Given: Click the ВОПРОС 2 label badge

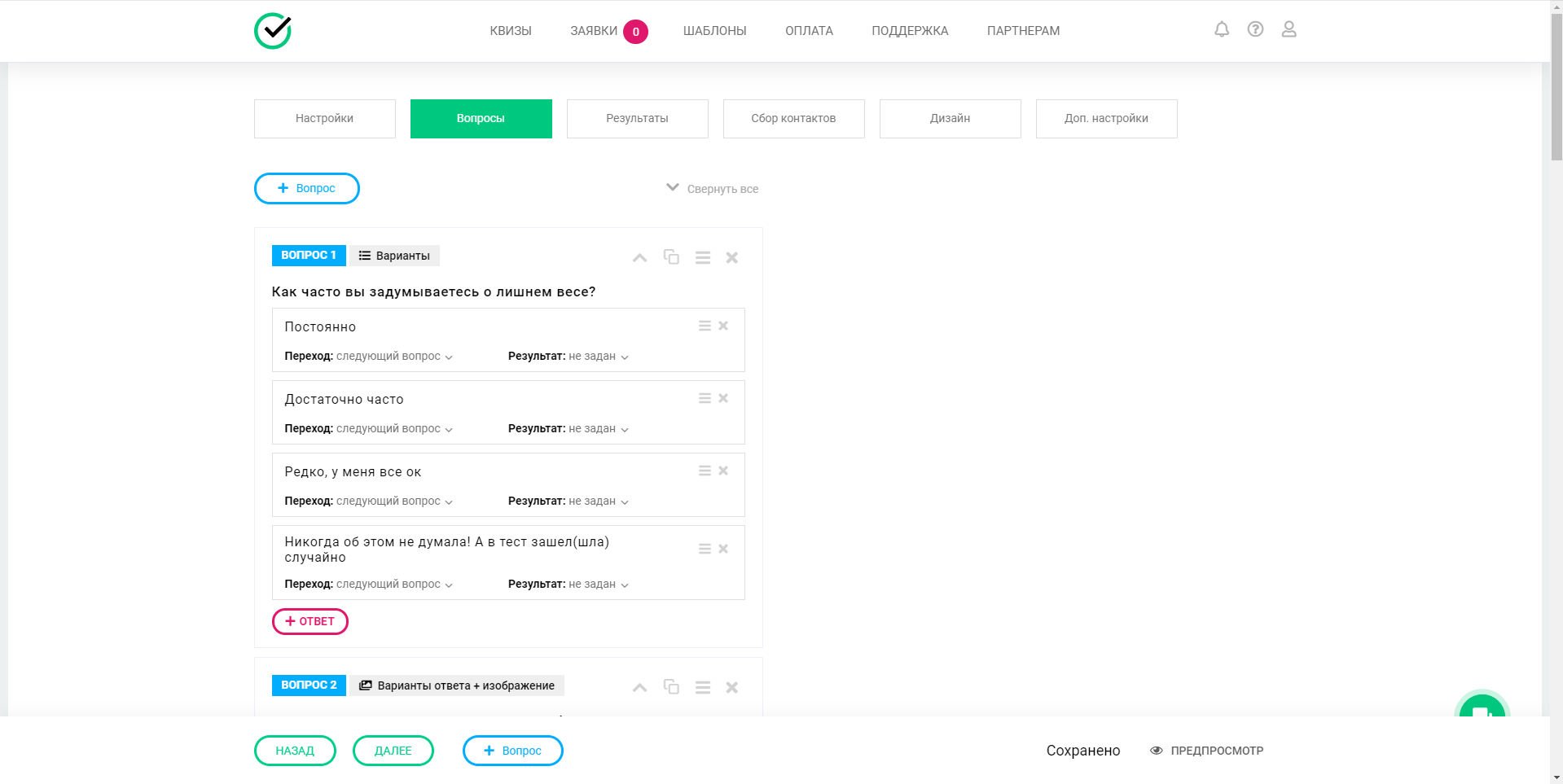Looking at the screenshot, I should 309,685.
